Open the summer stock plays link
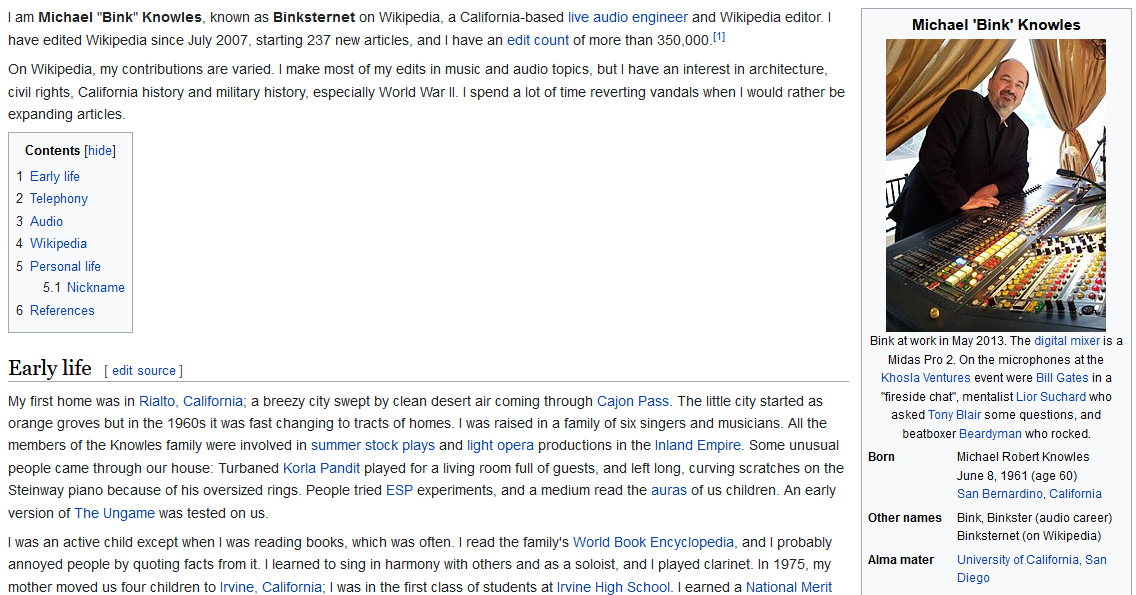 pyautogui.click(x=373, y=446)
